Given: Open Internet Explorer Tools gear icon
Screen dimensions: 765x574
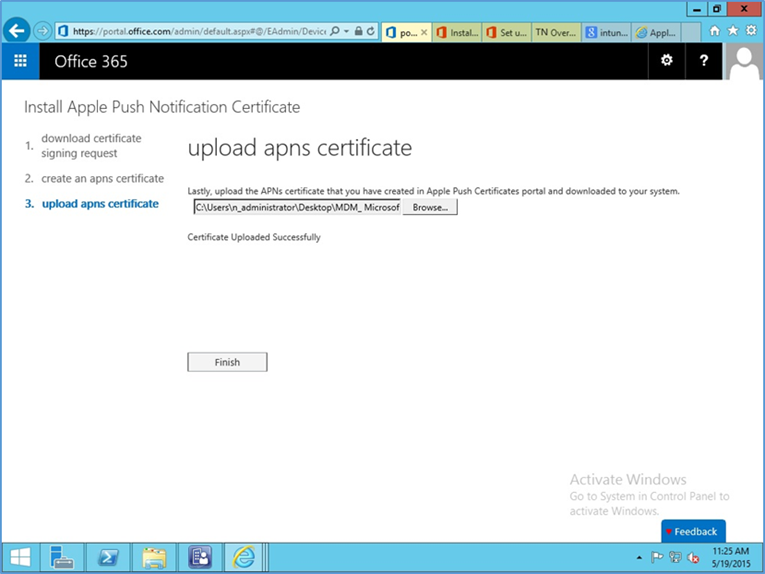Looking at the screenshot, I should coord(751,31).
